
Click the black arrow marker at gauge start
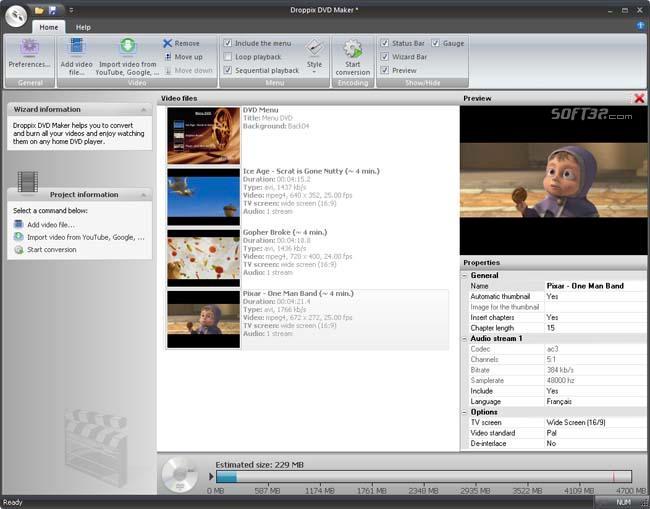point(211,476)
